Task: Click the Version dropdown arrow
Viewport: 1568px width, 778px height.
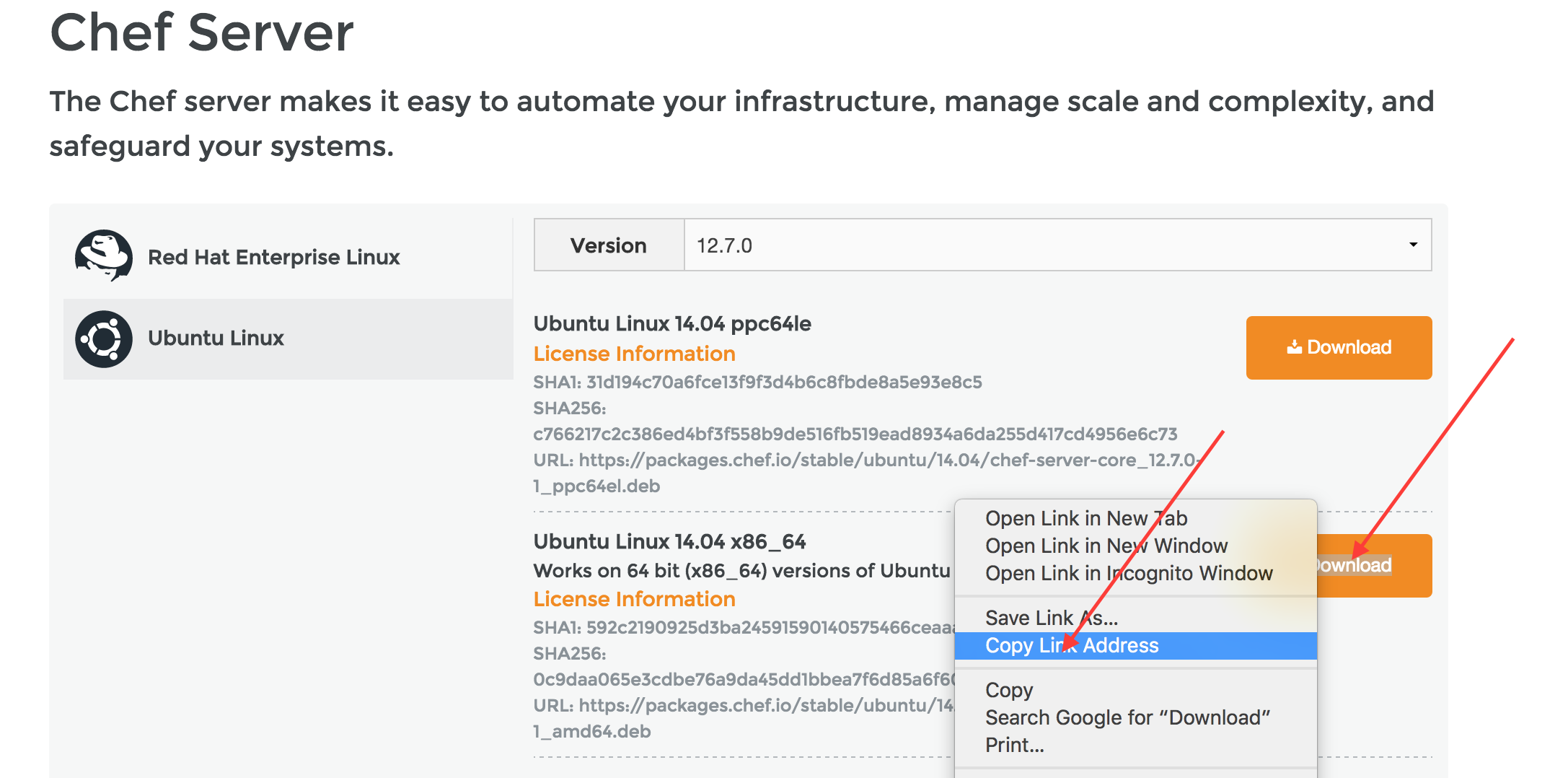Action: pos(1413,245)
